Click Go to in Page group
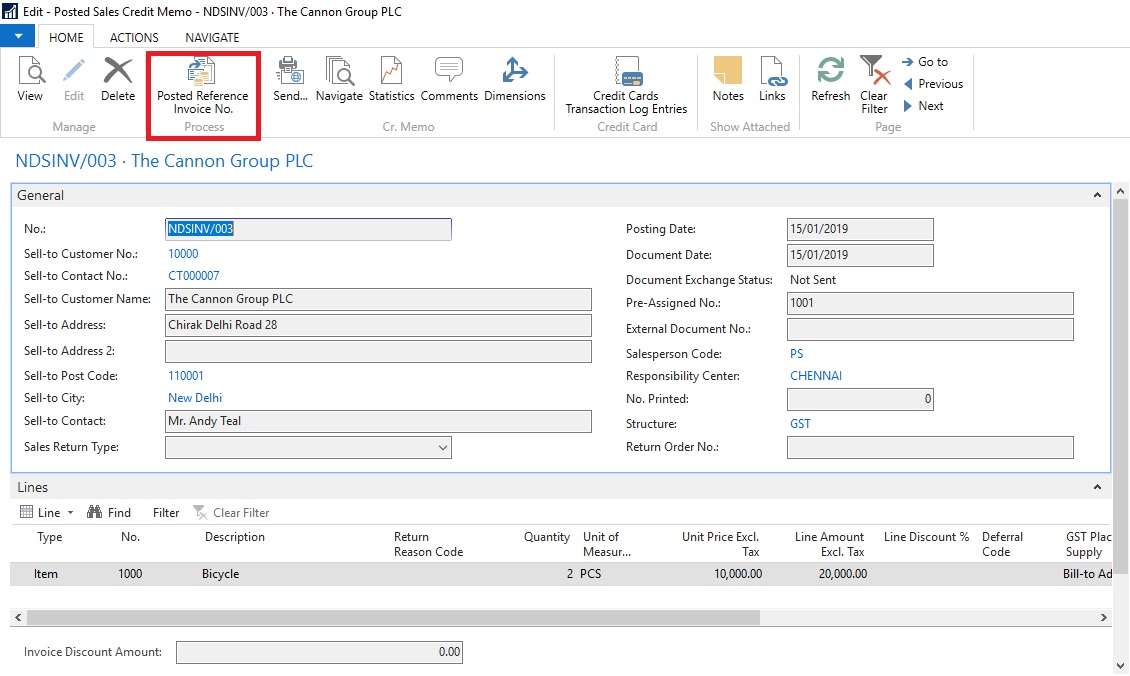The image size is (1130, 676). pyautogui.click(x=925, y=62)
